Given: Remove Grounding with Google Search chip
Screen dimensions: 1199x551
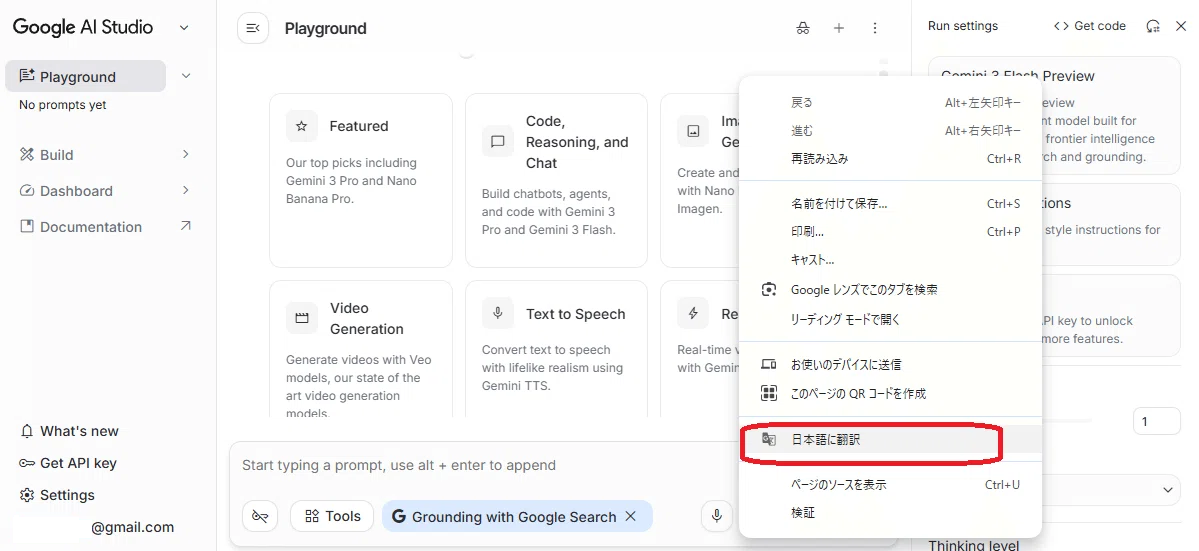Looking at the screenshot, I should click(x=631, y=516).
